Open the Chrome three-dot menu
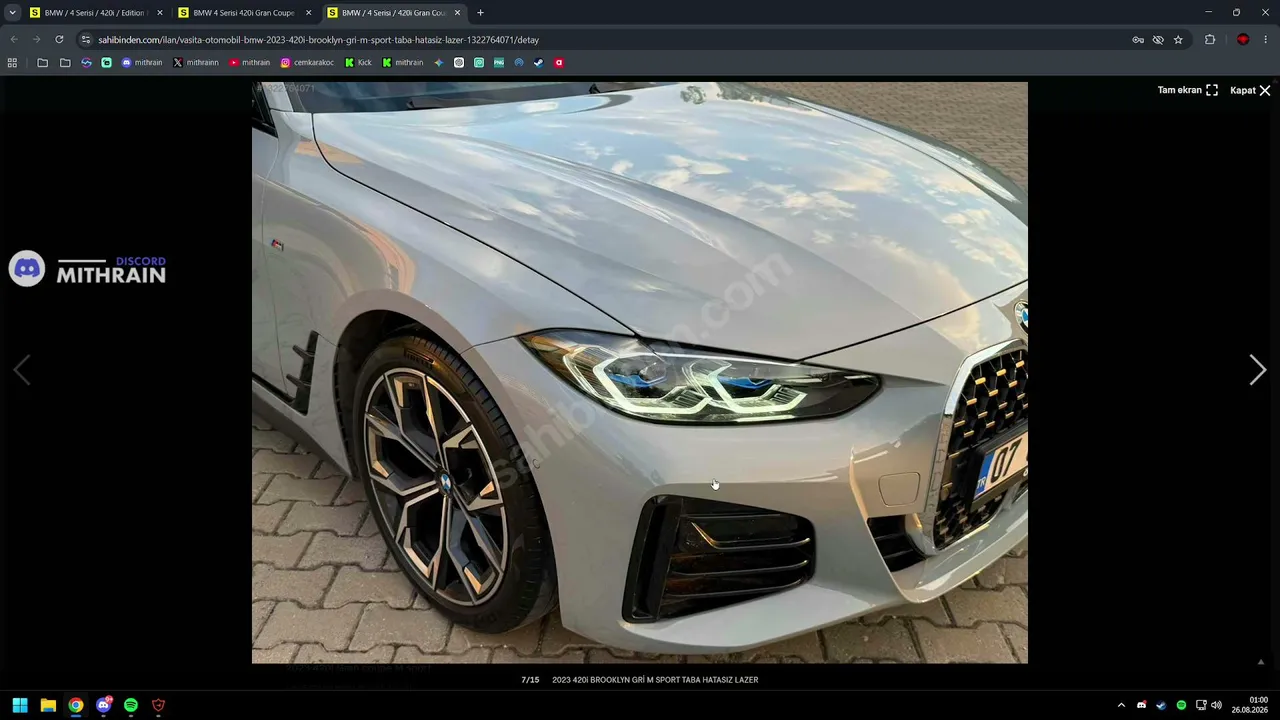Image resolution: width=1280 pixels, height=720 pixels. [1266, 40]
